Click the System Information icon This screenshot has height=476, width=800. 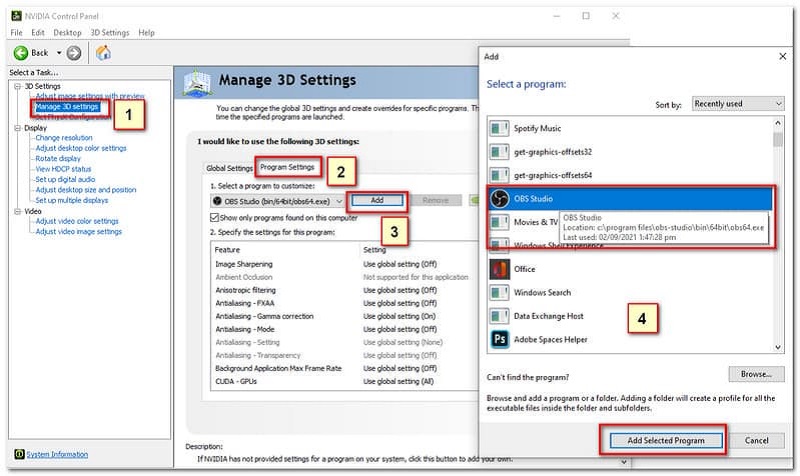(x=19, y=454)
